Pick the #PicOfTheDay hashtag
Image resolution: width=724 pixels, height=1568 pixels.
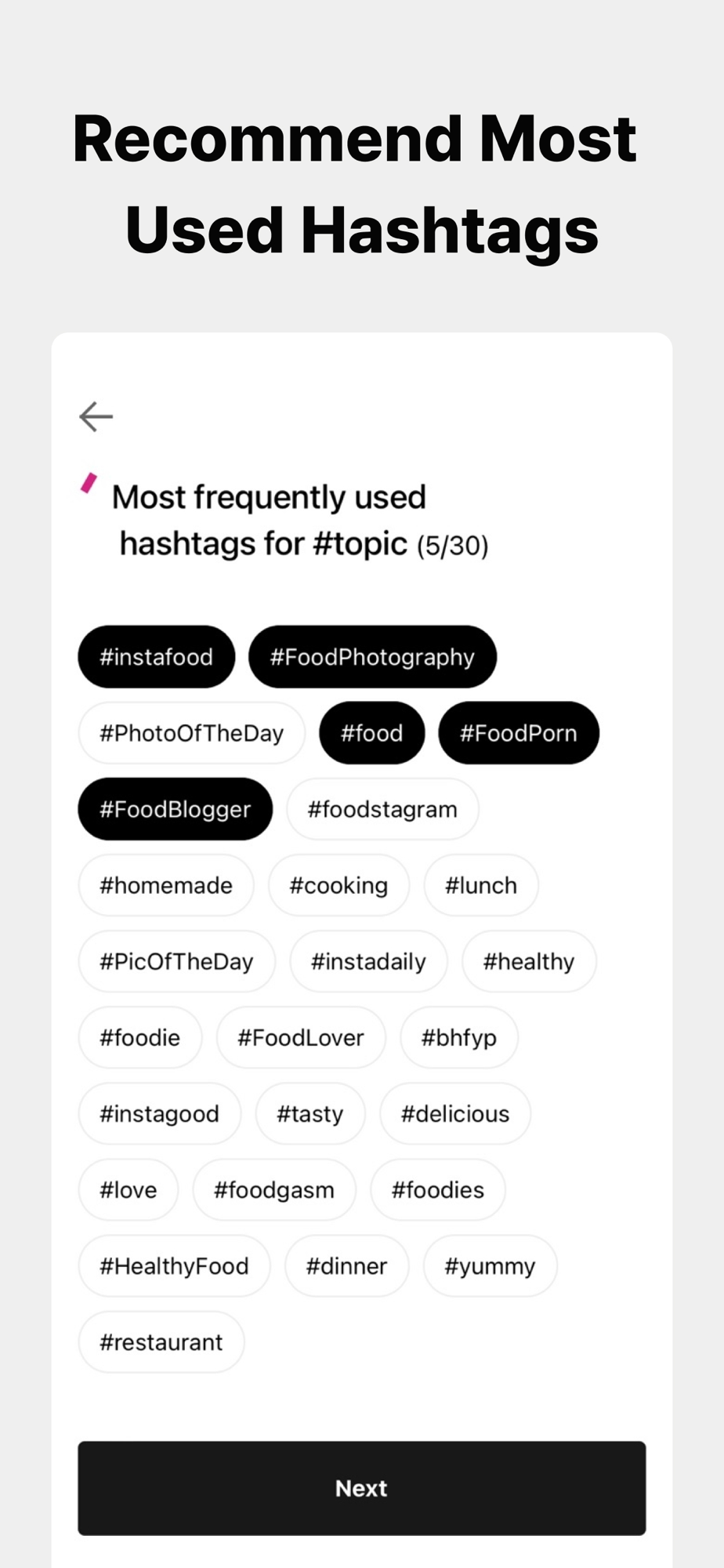176,961
